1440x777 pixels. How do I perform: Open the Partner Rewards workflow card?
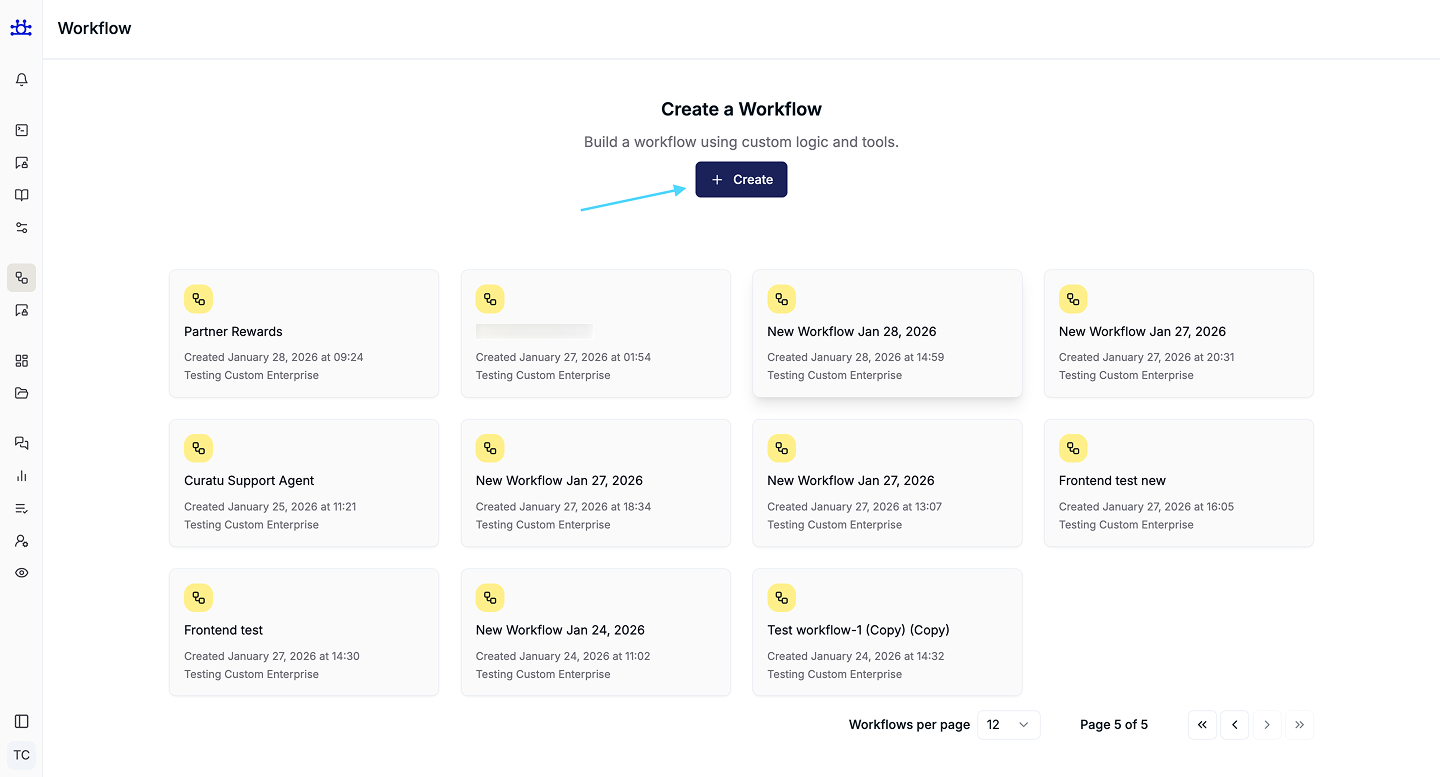coord(303,333)
